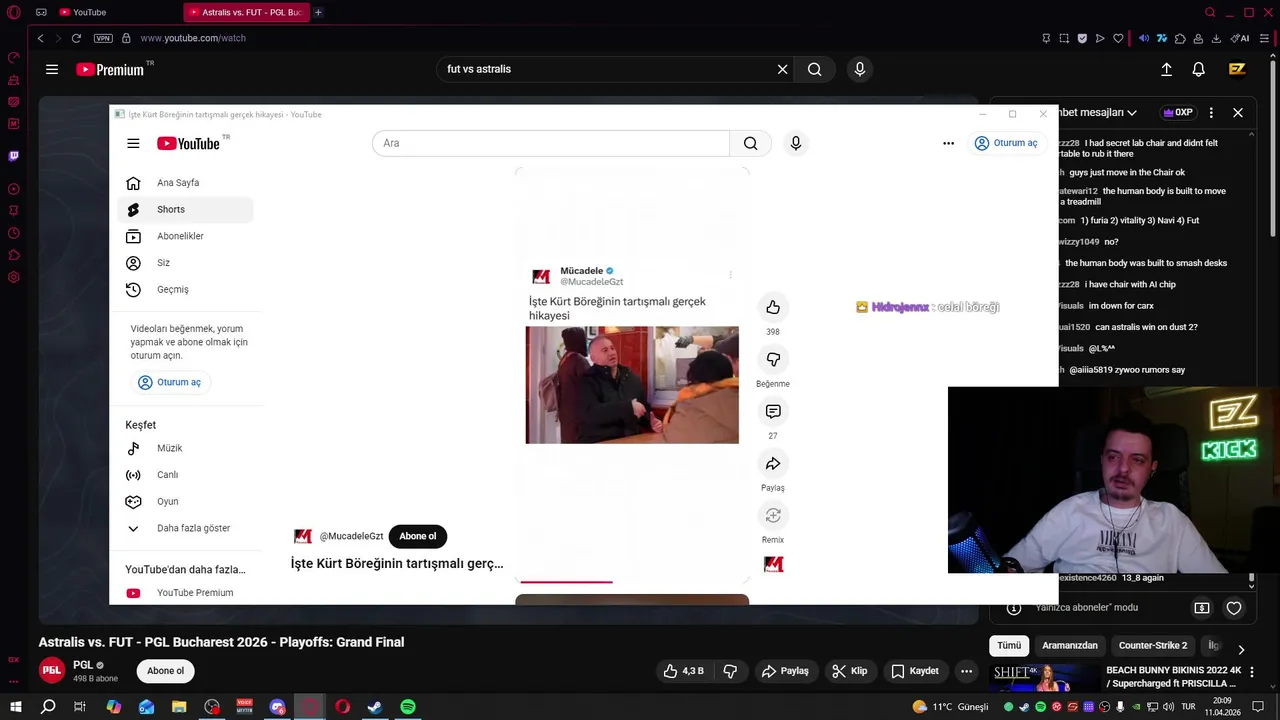Image resolution: width=1280 pixels, height=720 pixels.
Task: Open Ana Sayfa in overlay YouTube sidebar
Action: click(x=185, y=183)
